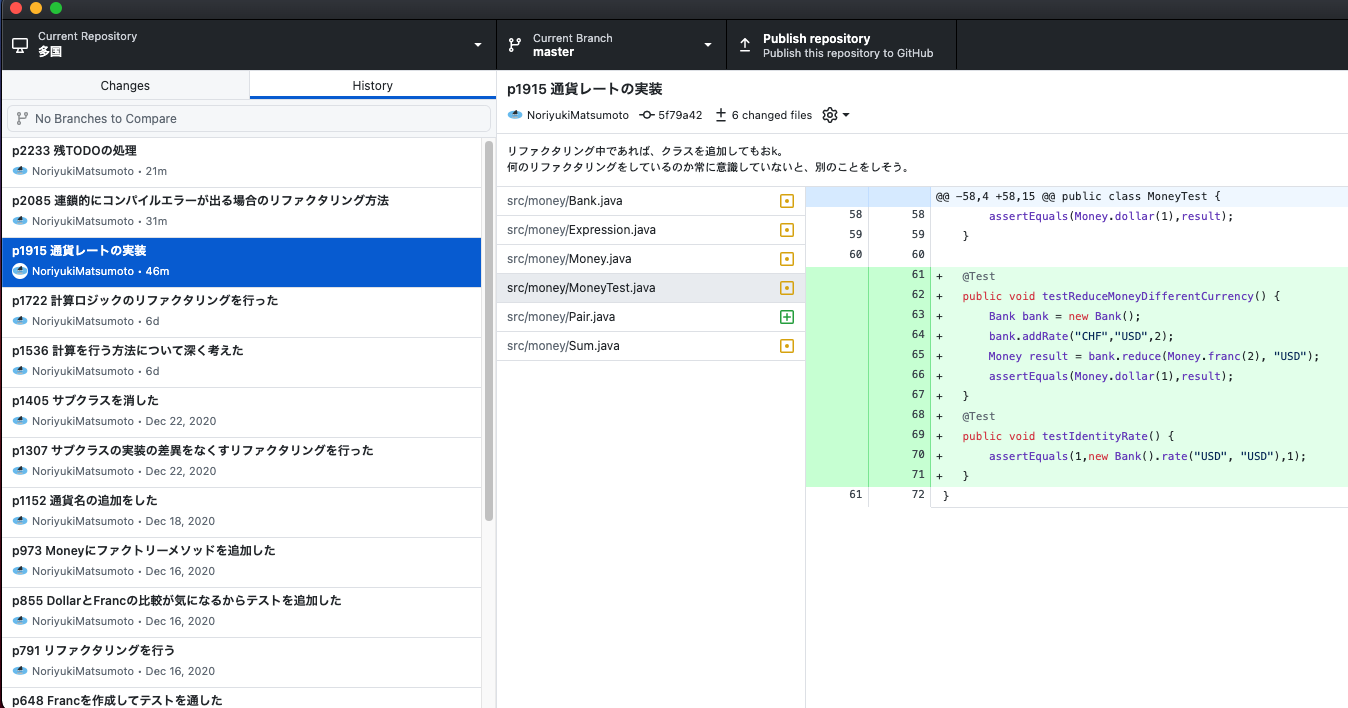Click added status icon for Pair.java
Image resolution: width=1348 pixels, height=708 pixels.
coord(787,317)
